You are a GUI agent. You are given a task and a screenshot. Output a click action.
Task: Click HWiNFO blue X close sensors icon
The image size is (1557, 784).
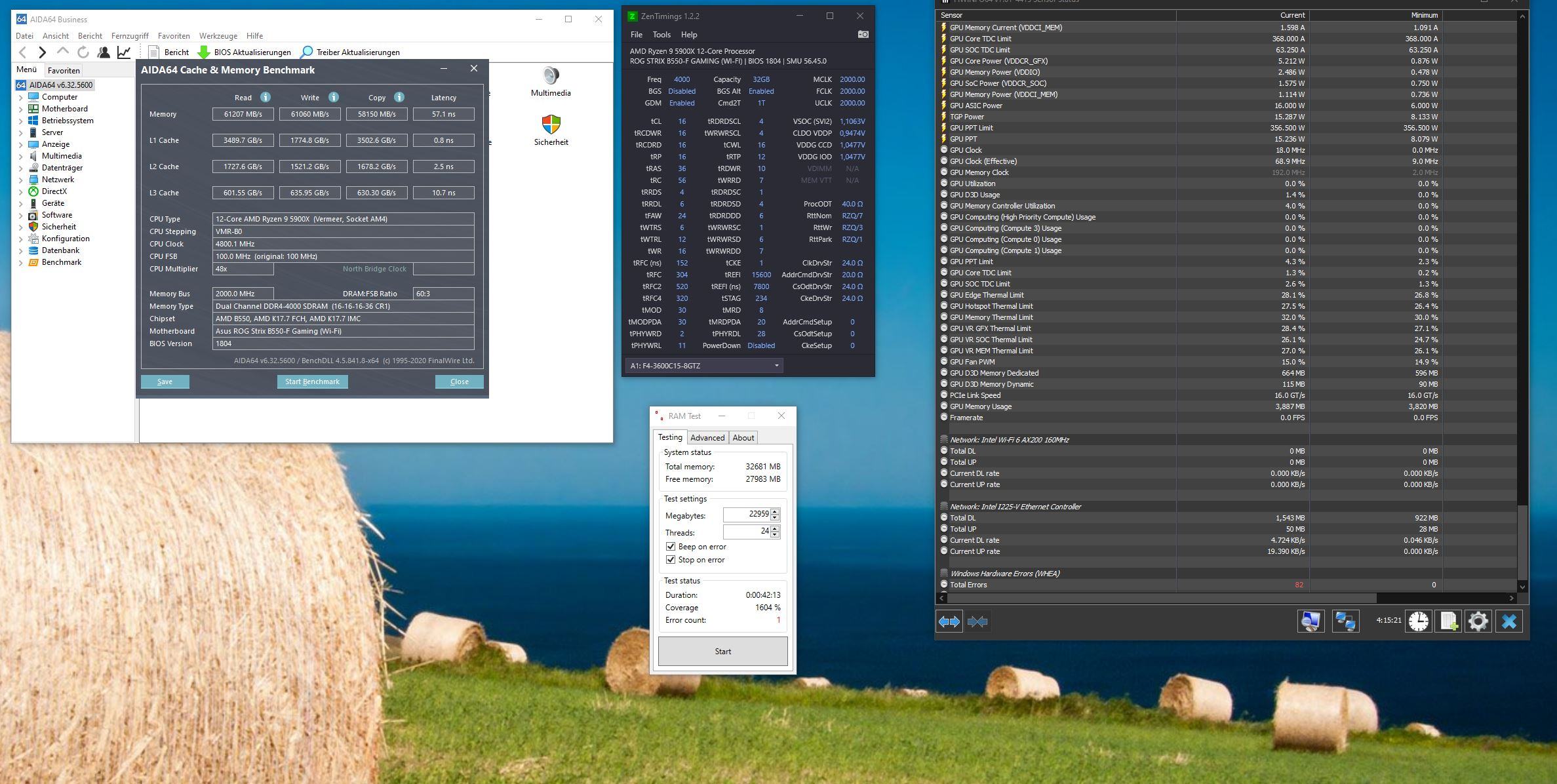pos(1509,621)
